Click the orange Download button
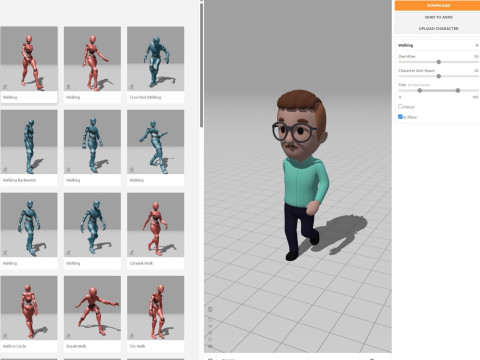Screen dimensions: 480x360 tap(437, 5)
